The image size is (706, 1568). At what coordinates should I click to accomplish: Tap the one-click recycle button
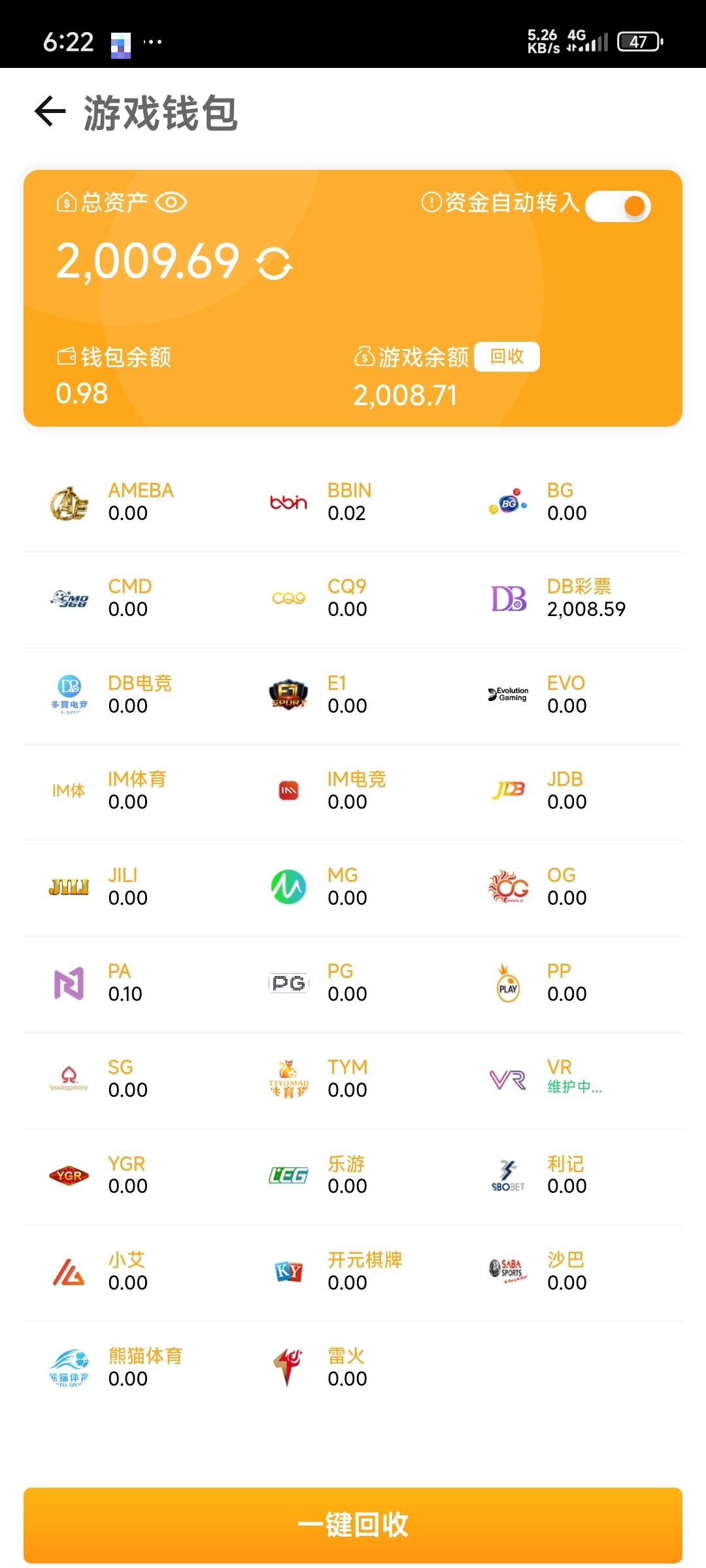(x=353, y=1525)
